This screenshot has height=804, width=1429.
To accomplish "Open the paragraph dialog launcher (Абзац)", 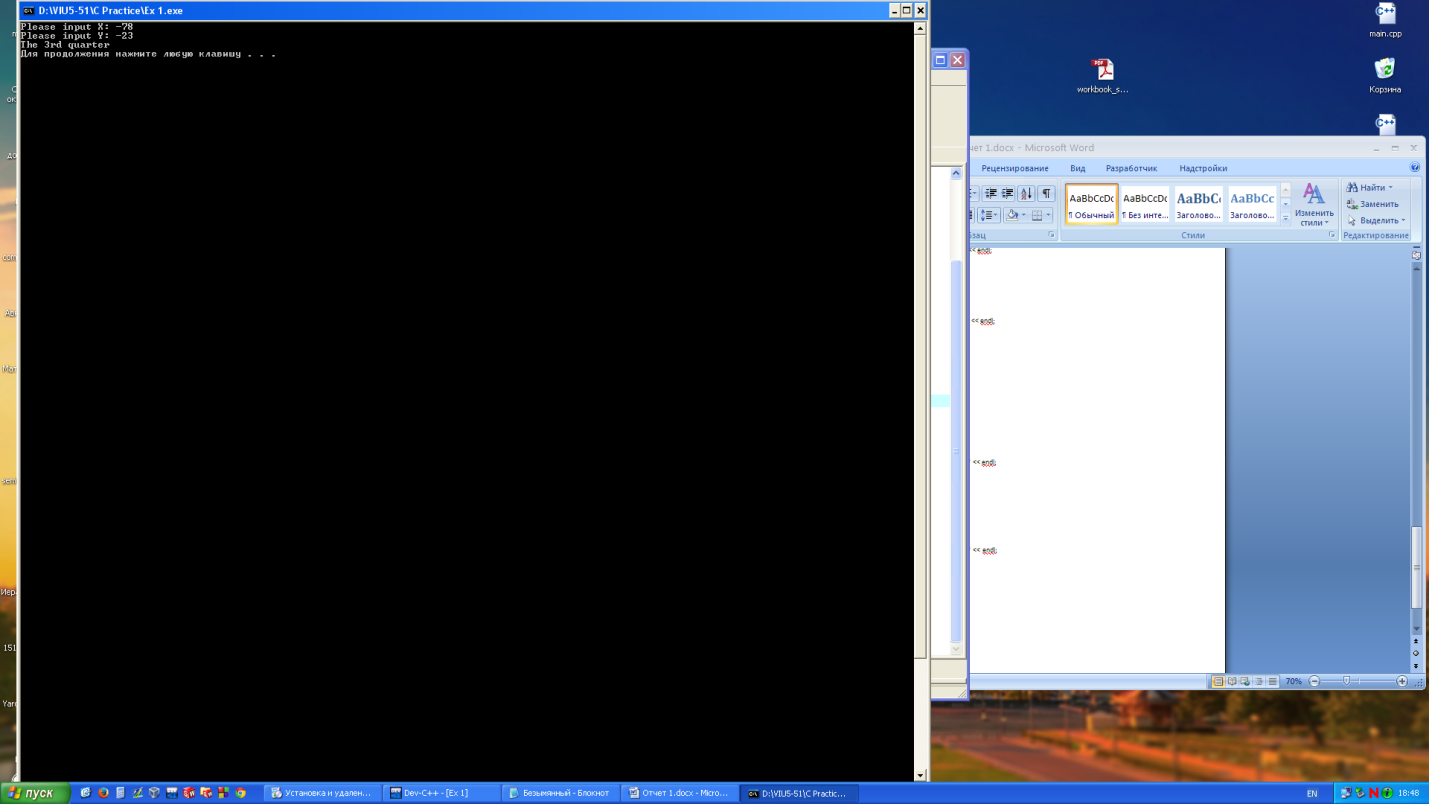I will (x=1051, y=235).
